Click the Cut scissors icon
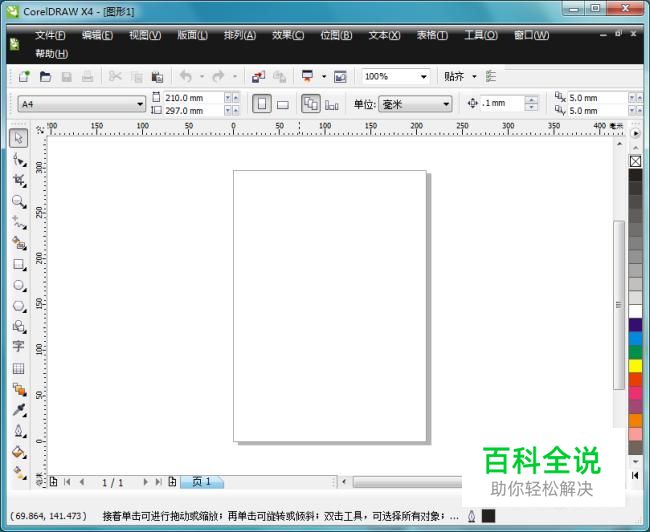The height and width of the screenshot is (532, 650). [x=115, y=77]
